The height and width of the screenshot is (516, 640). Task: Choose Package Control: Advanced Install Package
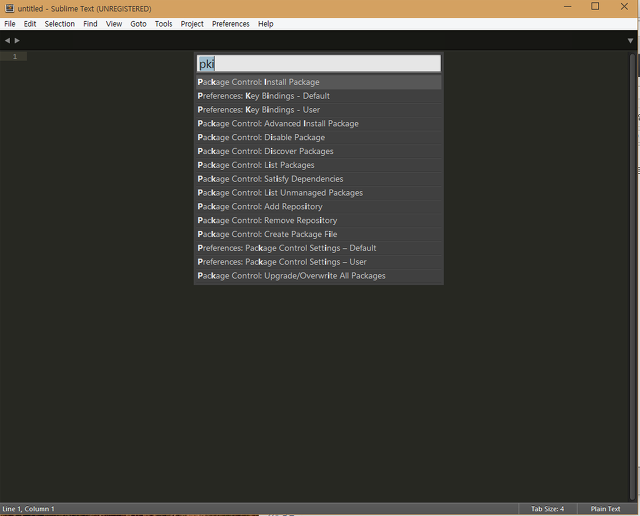319,124
